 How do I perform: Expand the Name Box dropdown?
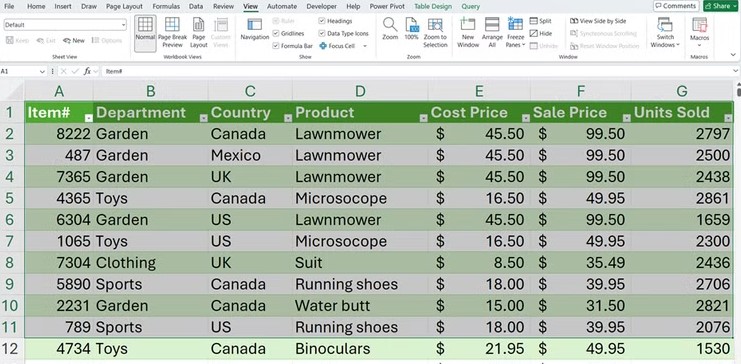43,71
